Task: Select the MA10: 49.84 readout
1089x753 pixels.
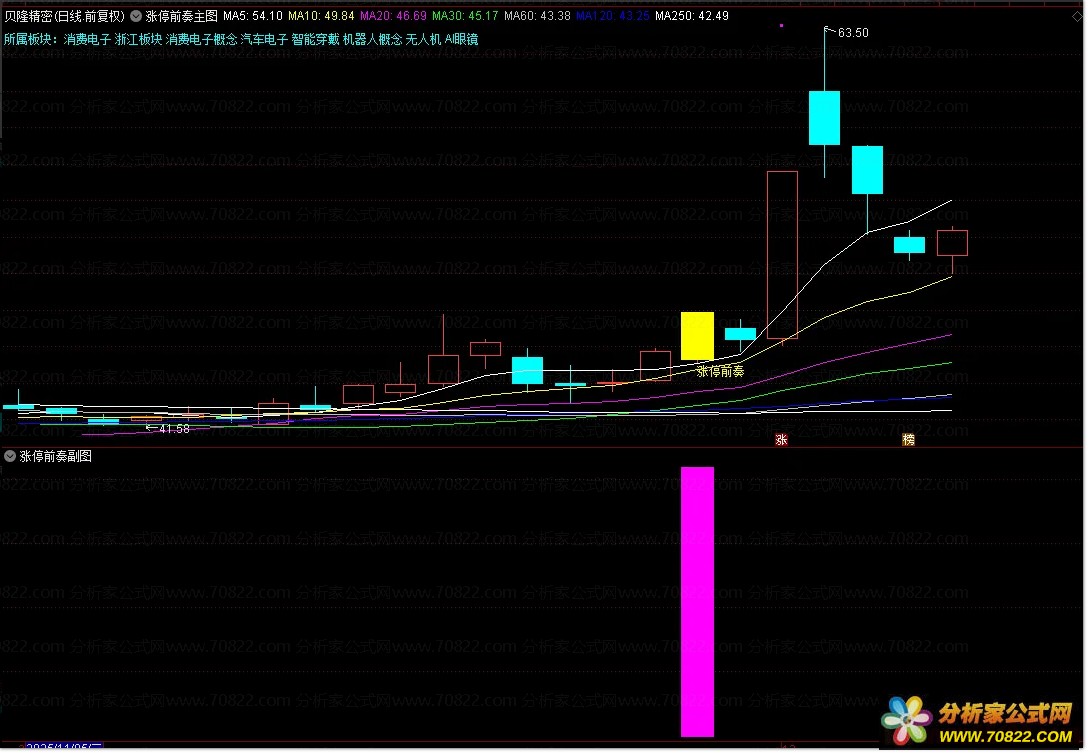Action: pos(322,16)
